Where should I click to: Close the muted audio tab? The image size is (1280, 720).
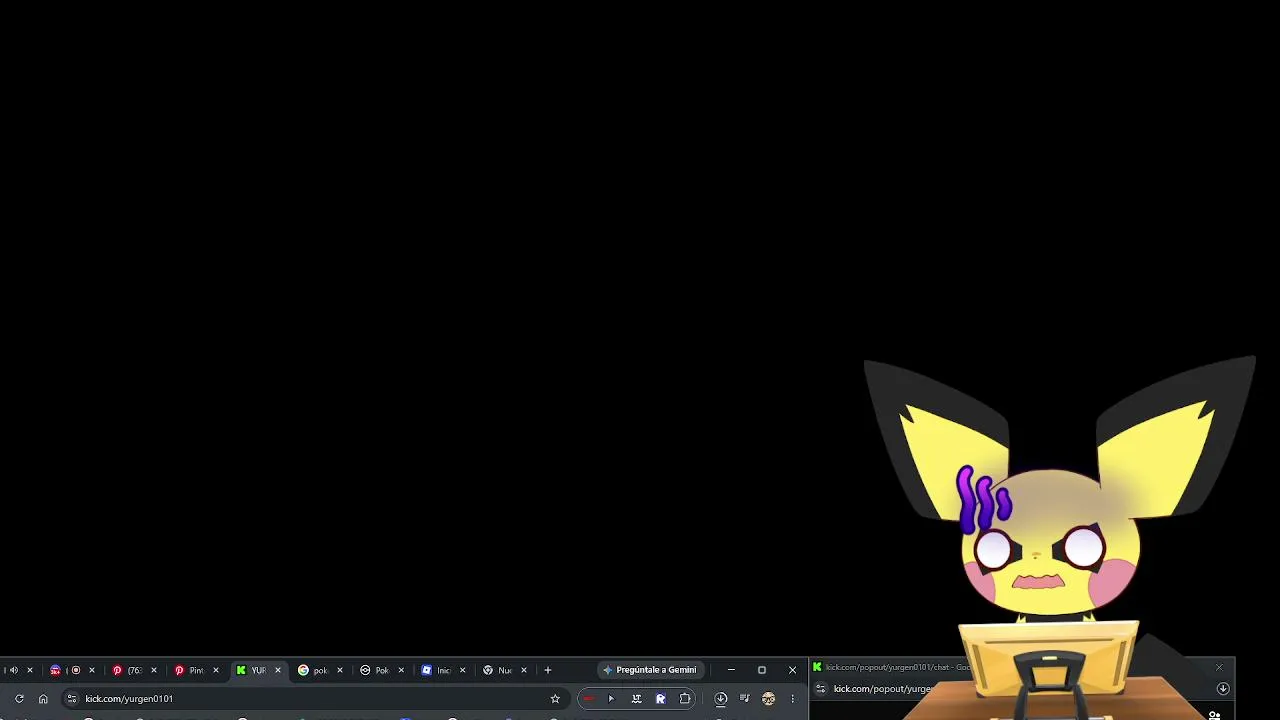30,670
